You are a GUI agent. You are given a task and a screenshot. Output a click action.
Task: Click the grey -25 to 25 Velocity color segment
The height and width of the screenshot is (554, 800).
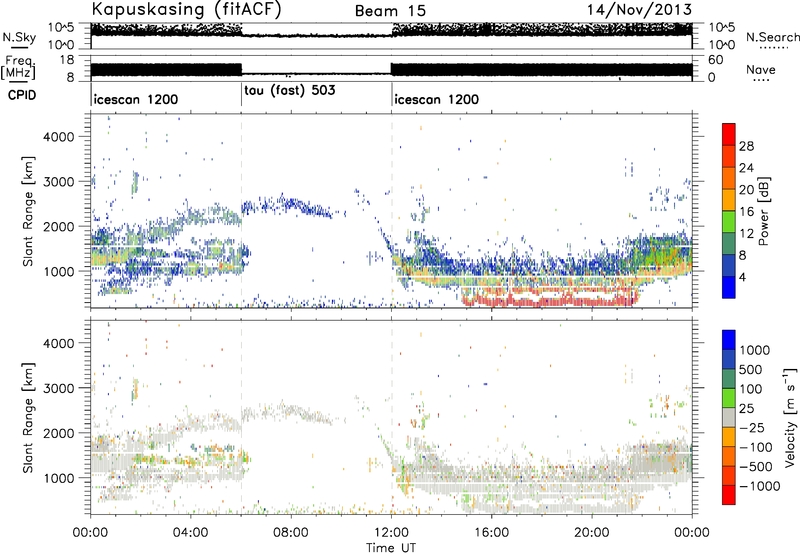click(x=729, y=418)
